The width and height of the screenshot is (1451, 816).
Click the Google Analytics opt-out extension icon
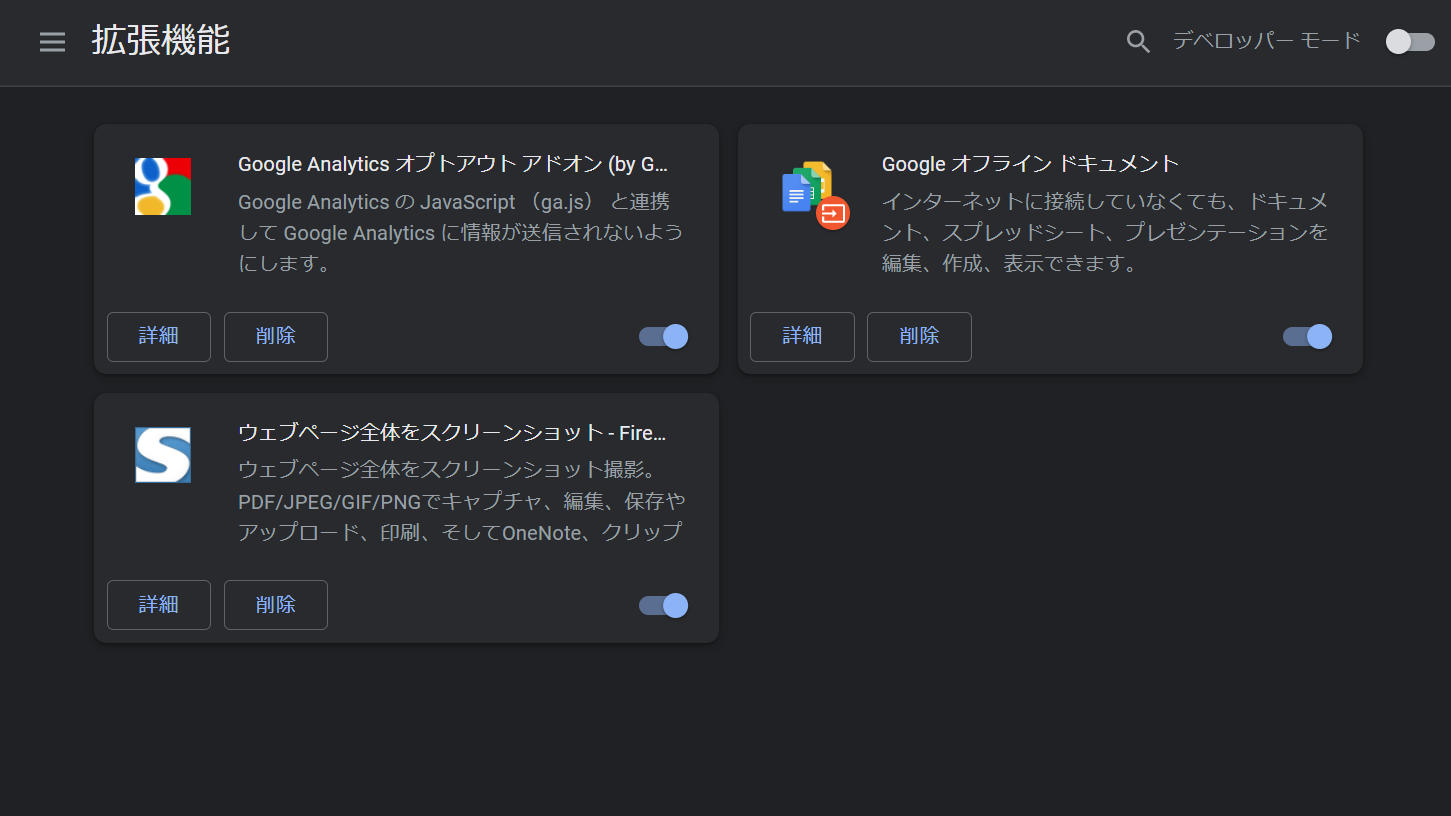pos(162,186)
